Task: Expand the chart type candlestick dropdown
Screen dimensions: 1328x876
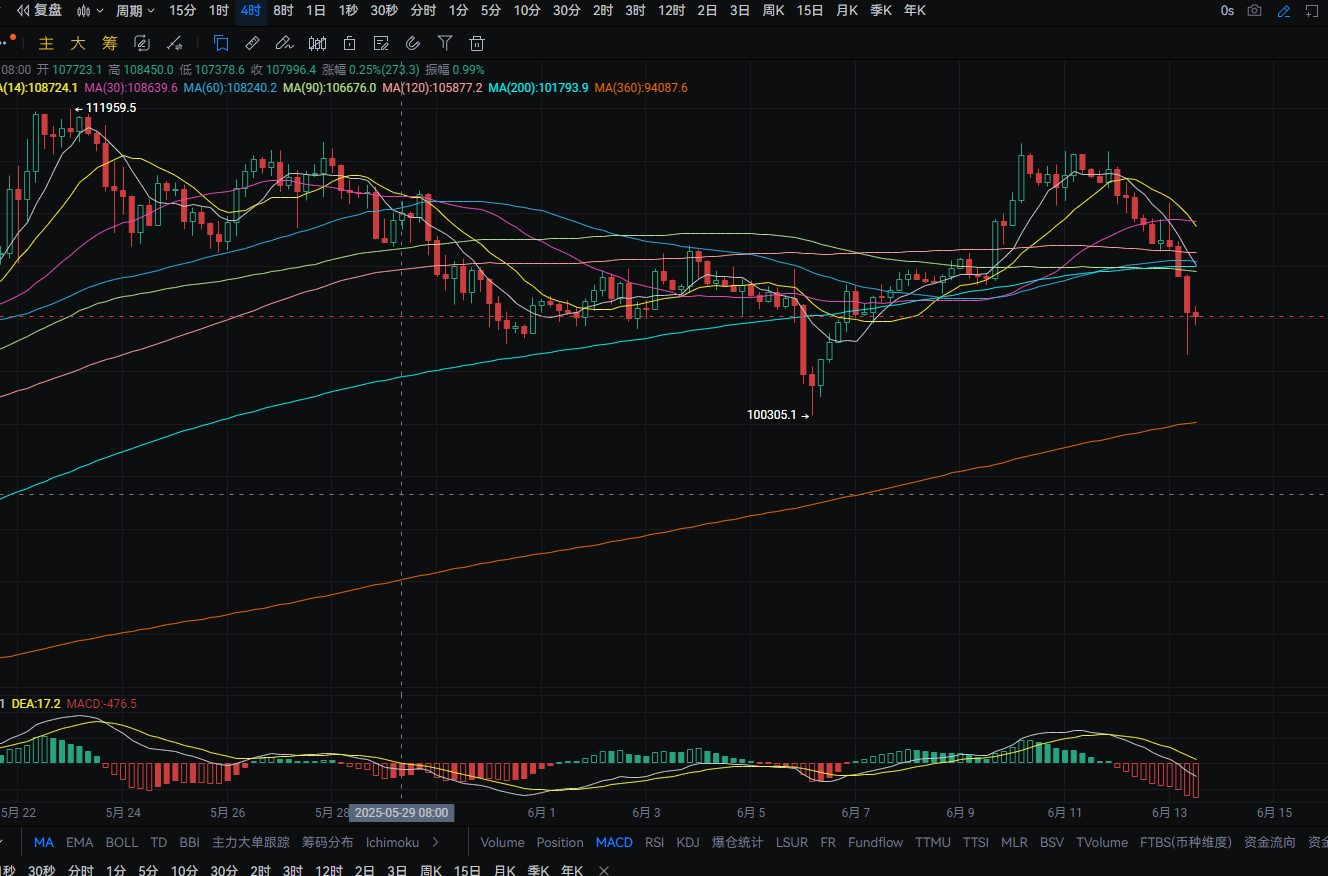Action: point(90,11)
